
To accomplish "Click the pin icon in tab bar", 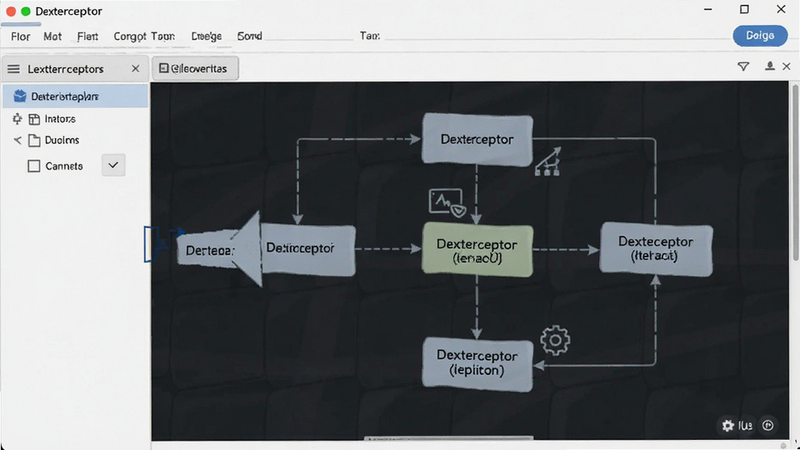I will [769, 66].
